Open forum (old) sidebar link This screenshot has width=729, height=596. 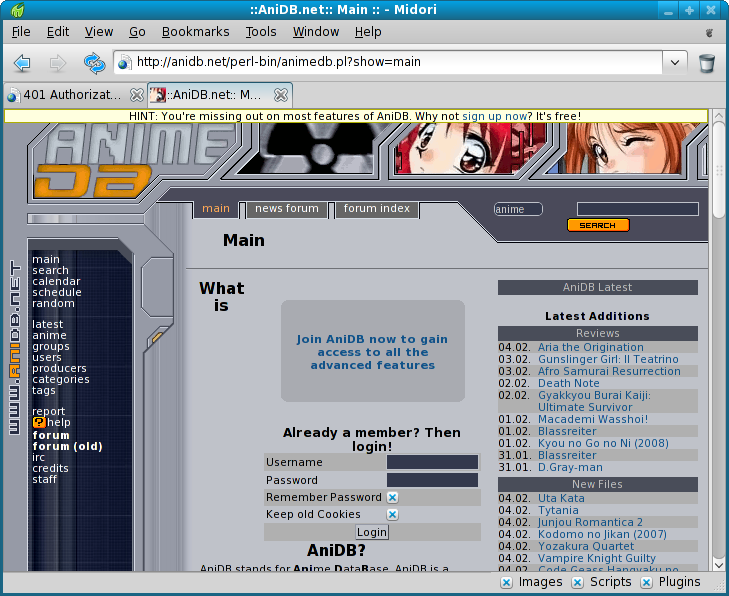pyautogui.click(x=67, y=446)
